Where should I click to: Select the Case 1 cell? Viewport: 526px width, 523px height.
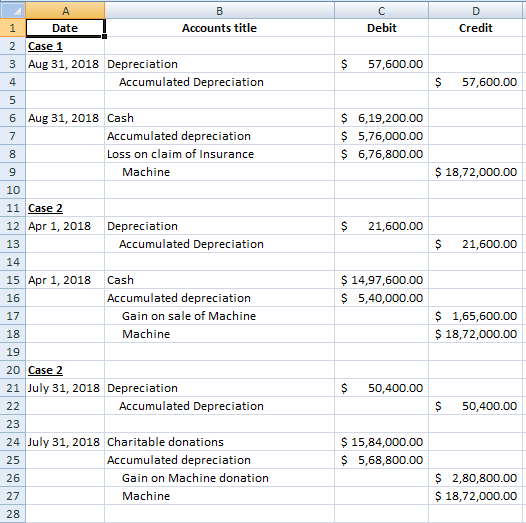click(65, 46)
